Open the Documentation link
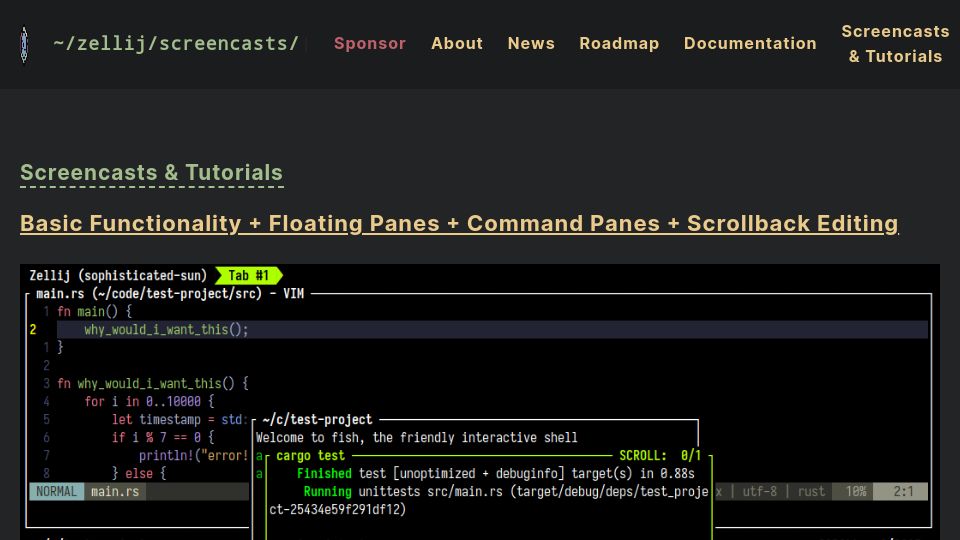Image resolution: width=960 pixels, height=540 pixels. click(x=750, y=43)
